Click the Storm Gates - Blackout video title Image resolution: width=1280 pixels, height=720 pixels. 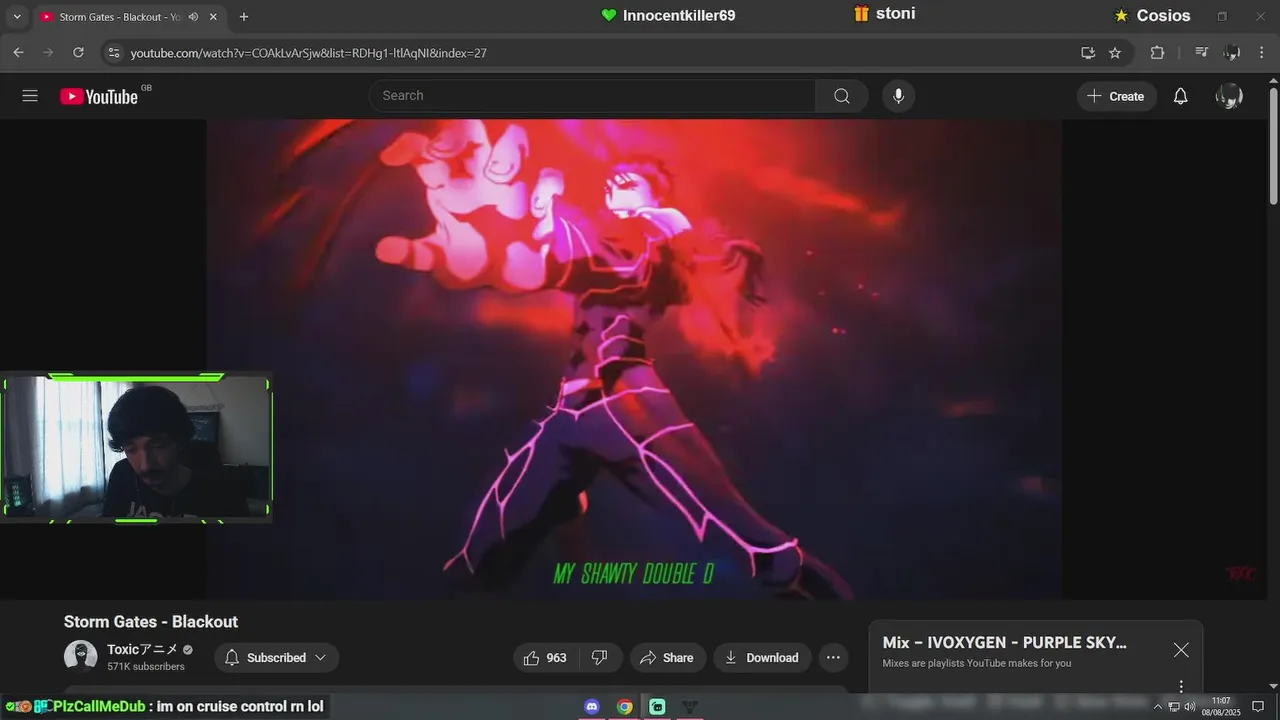pyautogui.click(x=151, y=621)
